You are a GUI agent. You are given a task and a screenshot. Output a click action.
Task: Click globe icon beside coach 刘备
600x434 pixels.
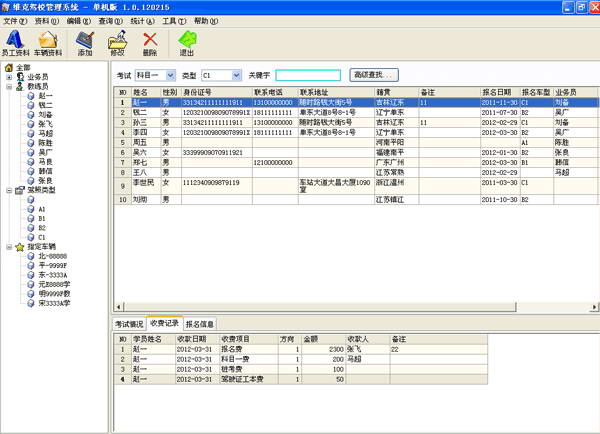click(31, 115)
